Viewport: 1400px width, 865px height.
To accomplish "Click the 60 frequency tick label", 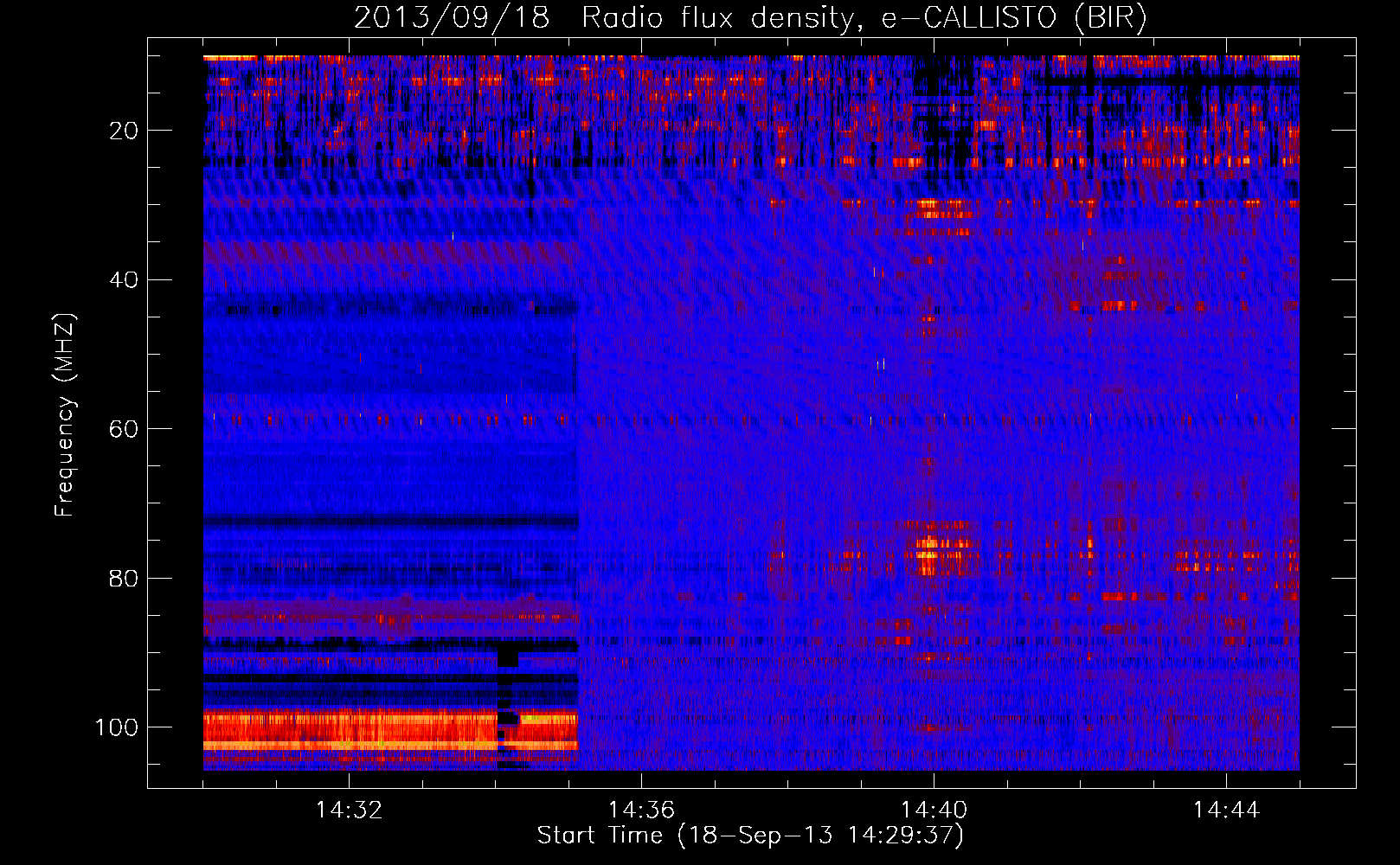I will (x=125, y=429).
